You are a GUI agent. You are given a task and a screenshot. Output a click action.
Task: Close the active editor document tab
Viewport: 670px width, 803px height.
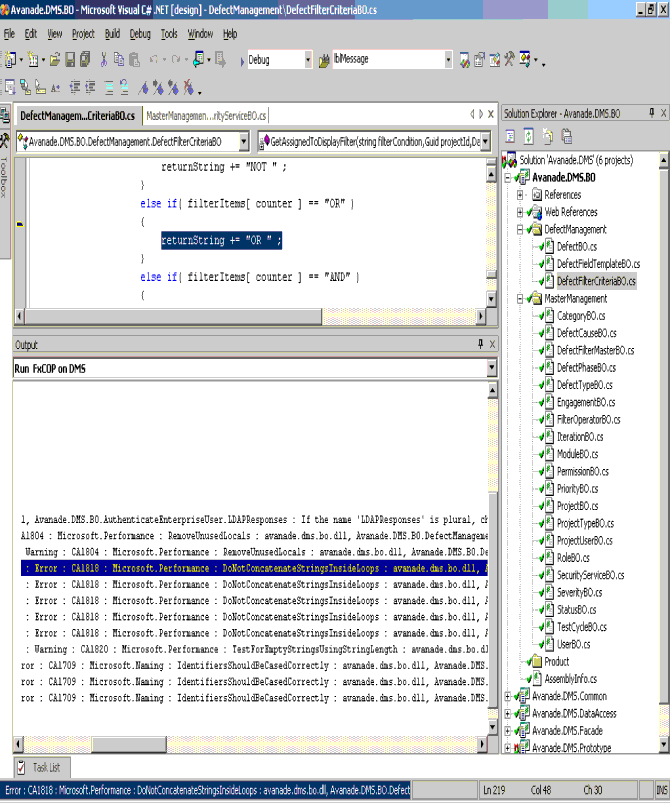pos(491,114)
